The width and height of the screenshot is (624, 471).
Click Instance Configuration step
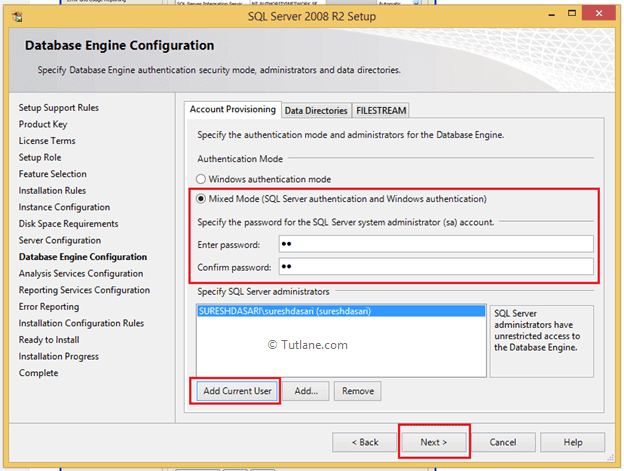coord(64,207)
